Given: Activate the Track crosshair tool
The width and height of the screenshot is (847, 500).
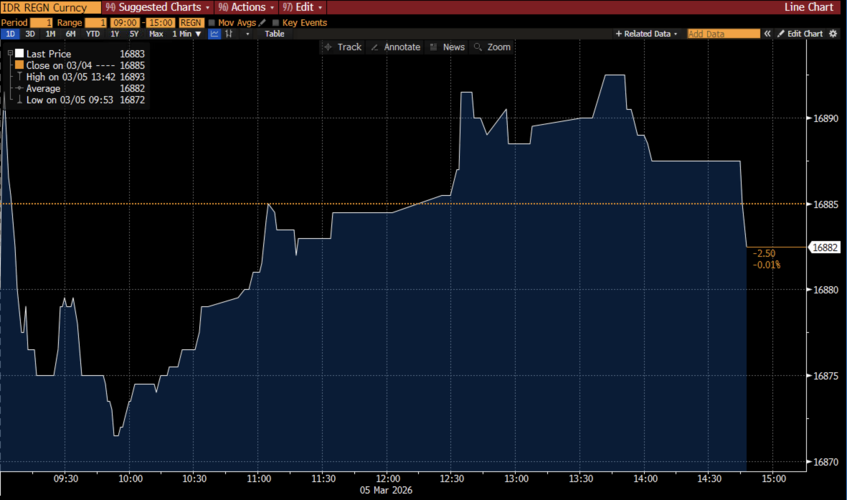Looking at the screenshot, I should point(343,47).
